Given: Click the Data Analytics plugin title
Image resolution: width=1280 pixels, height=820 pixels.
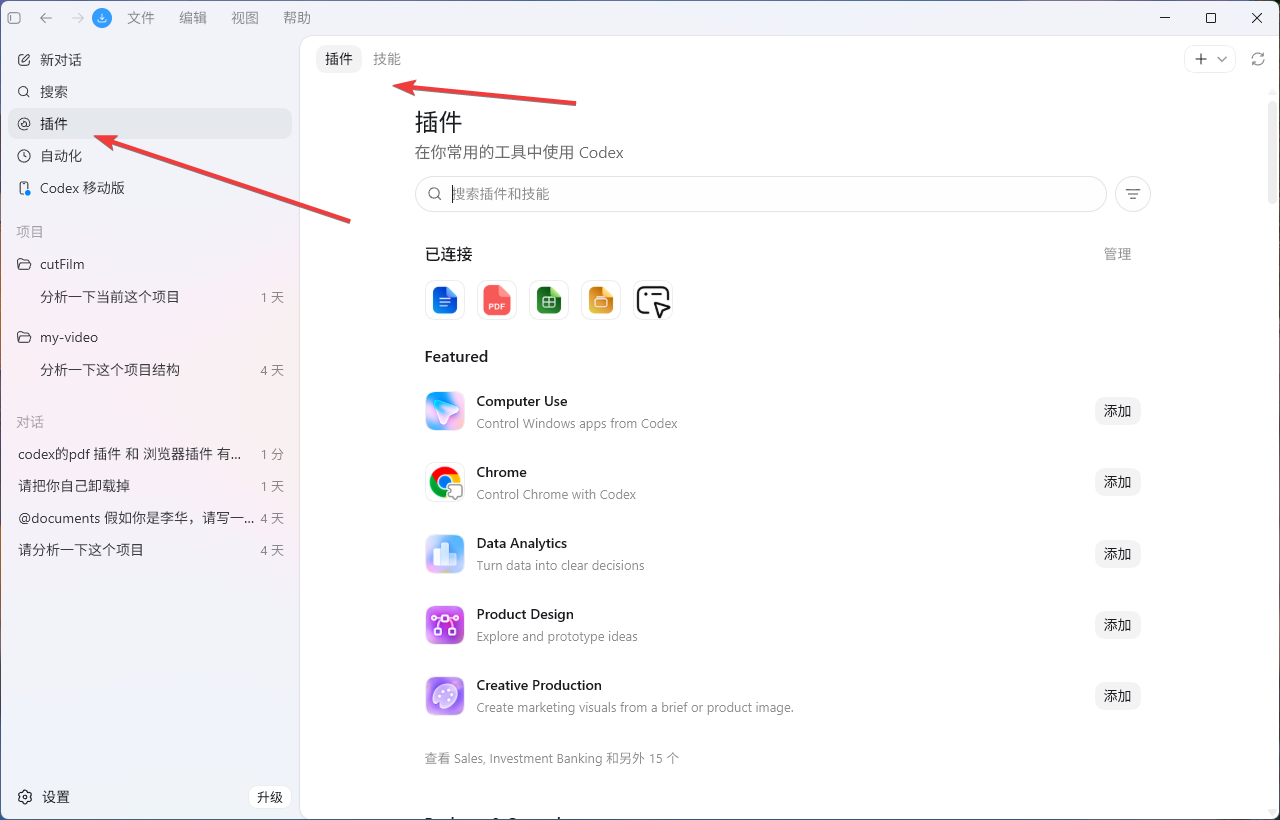Looking at the screenshot, I should point(522,543).
